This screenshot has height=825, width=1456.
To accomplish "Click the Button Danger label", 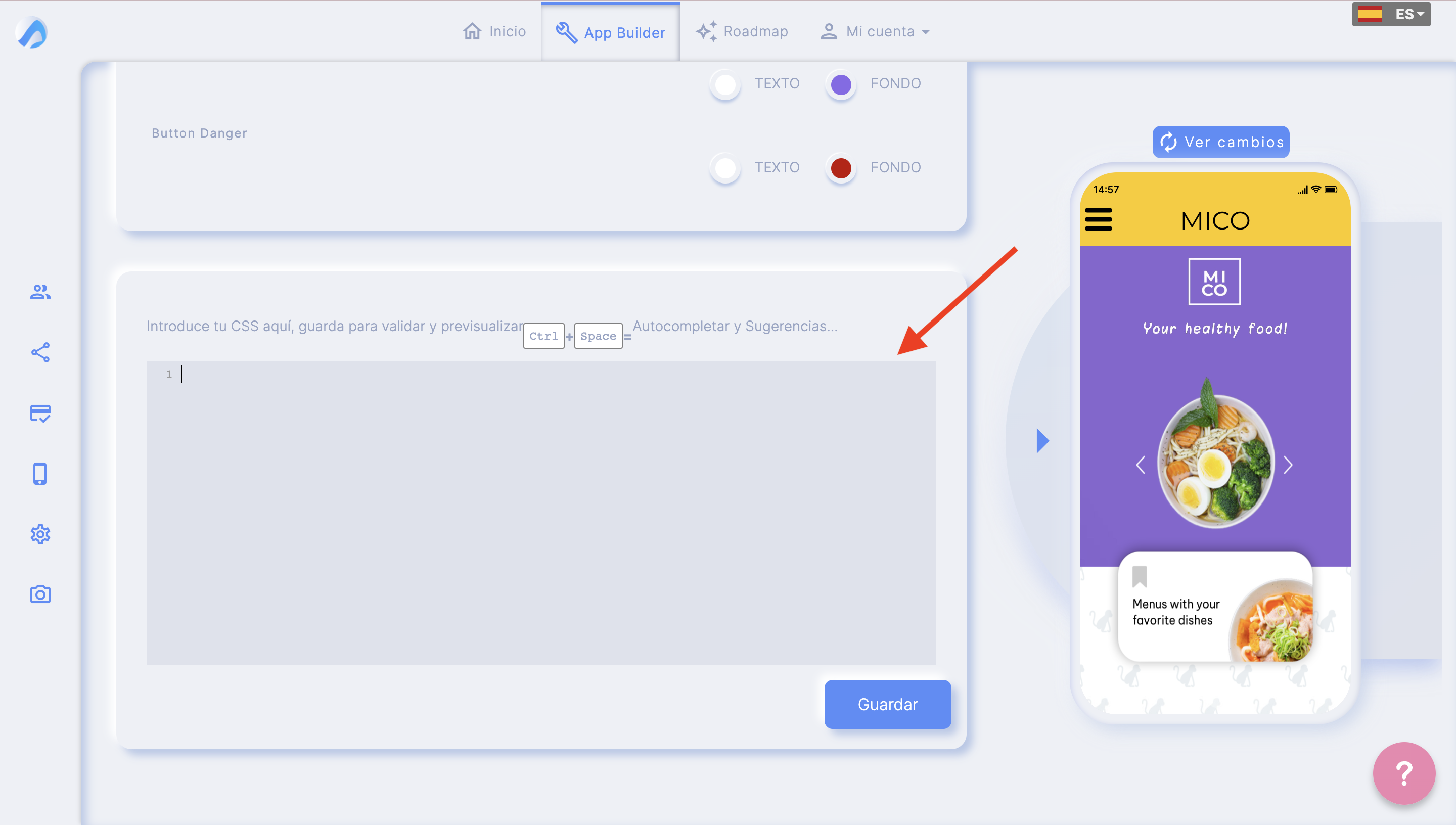I will (199, 133).
